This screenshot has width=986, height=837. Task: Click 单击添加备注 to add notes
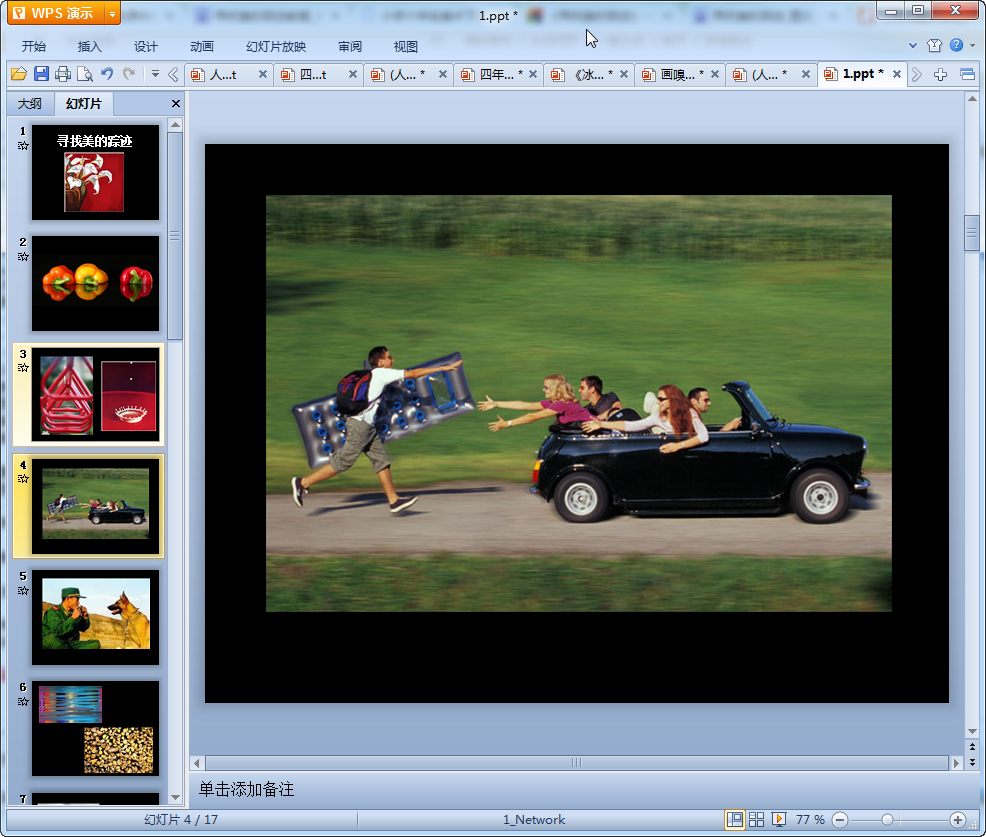(x=246, y=789)
